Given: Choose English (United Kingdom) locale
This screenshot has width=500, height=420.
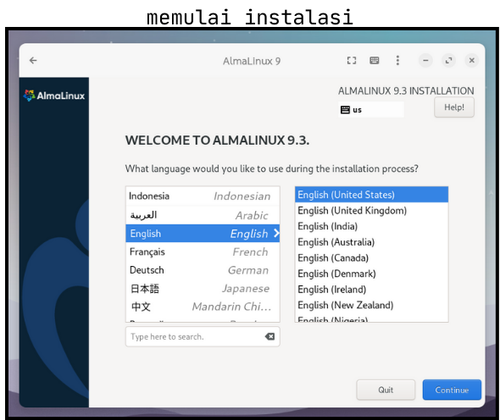Looking at the screenshot, I should click(371, 211).
